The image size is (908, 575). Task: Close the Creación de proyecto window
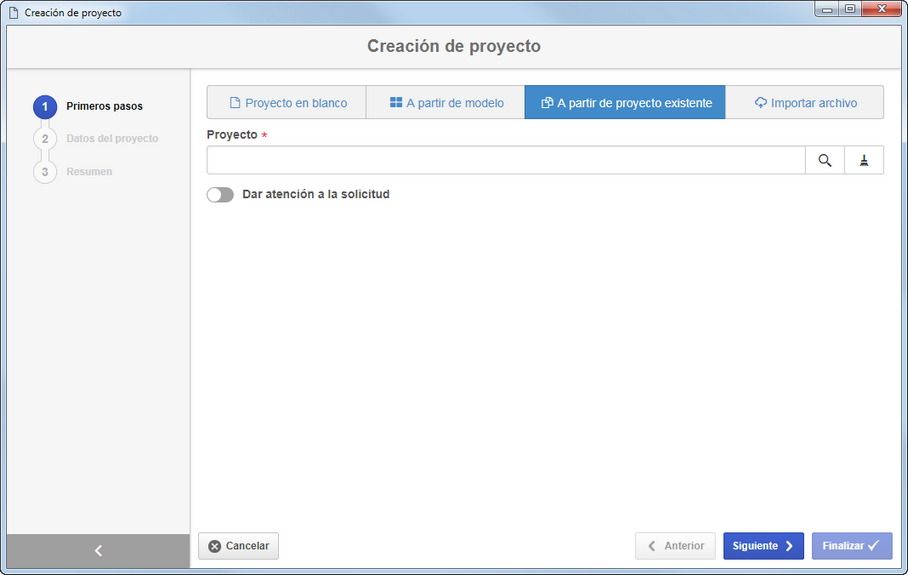point(881,9)
